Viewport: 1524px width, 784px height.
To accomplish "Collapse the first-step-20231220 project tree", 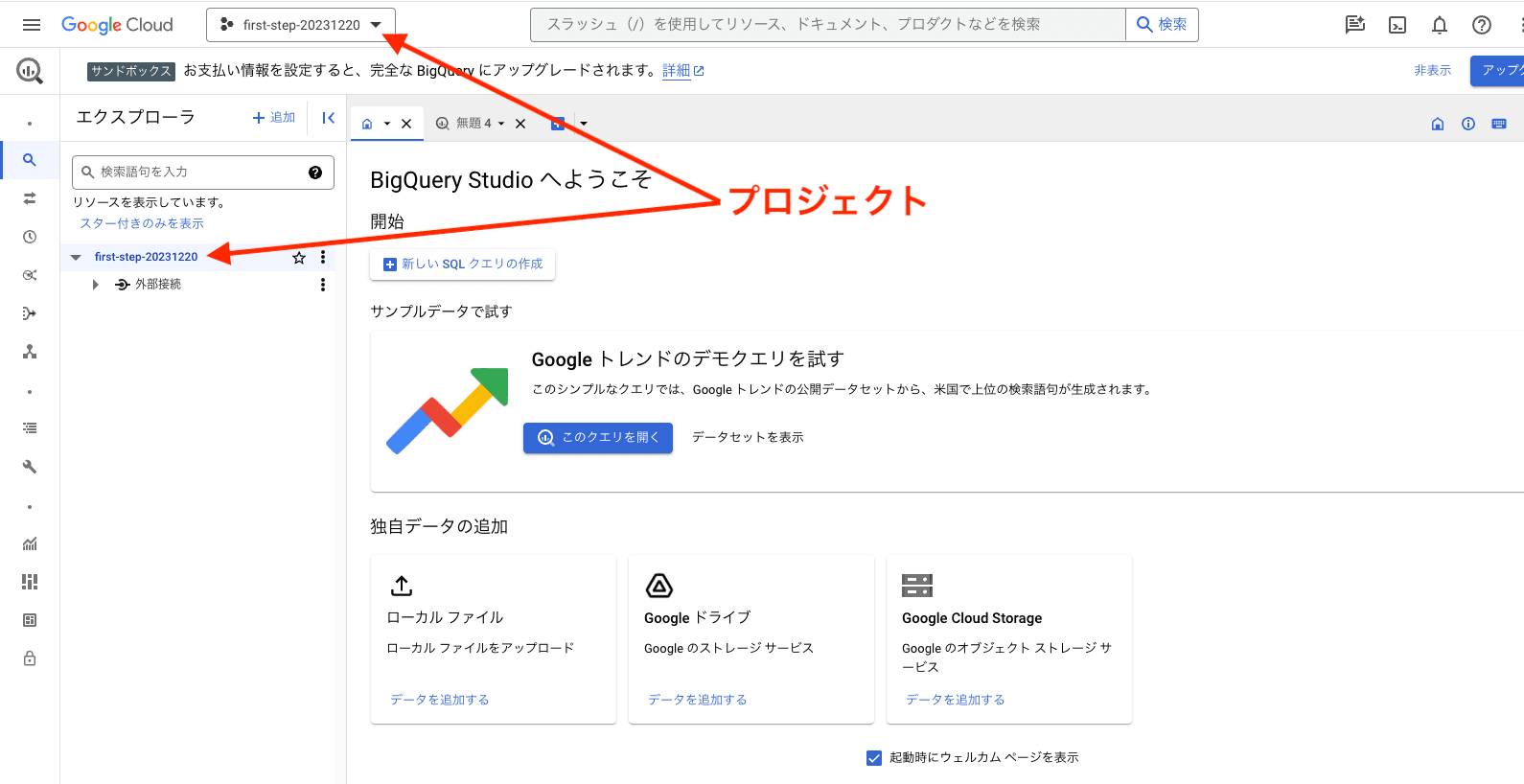I will (76, 258).
